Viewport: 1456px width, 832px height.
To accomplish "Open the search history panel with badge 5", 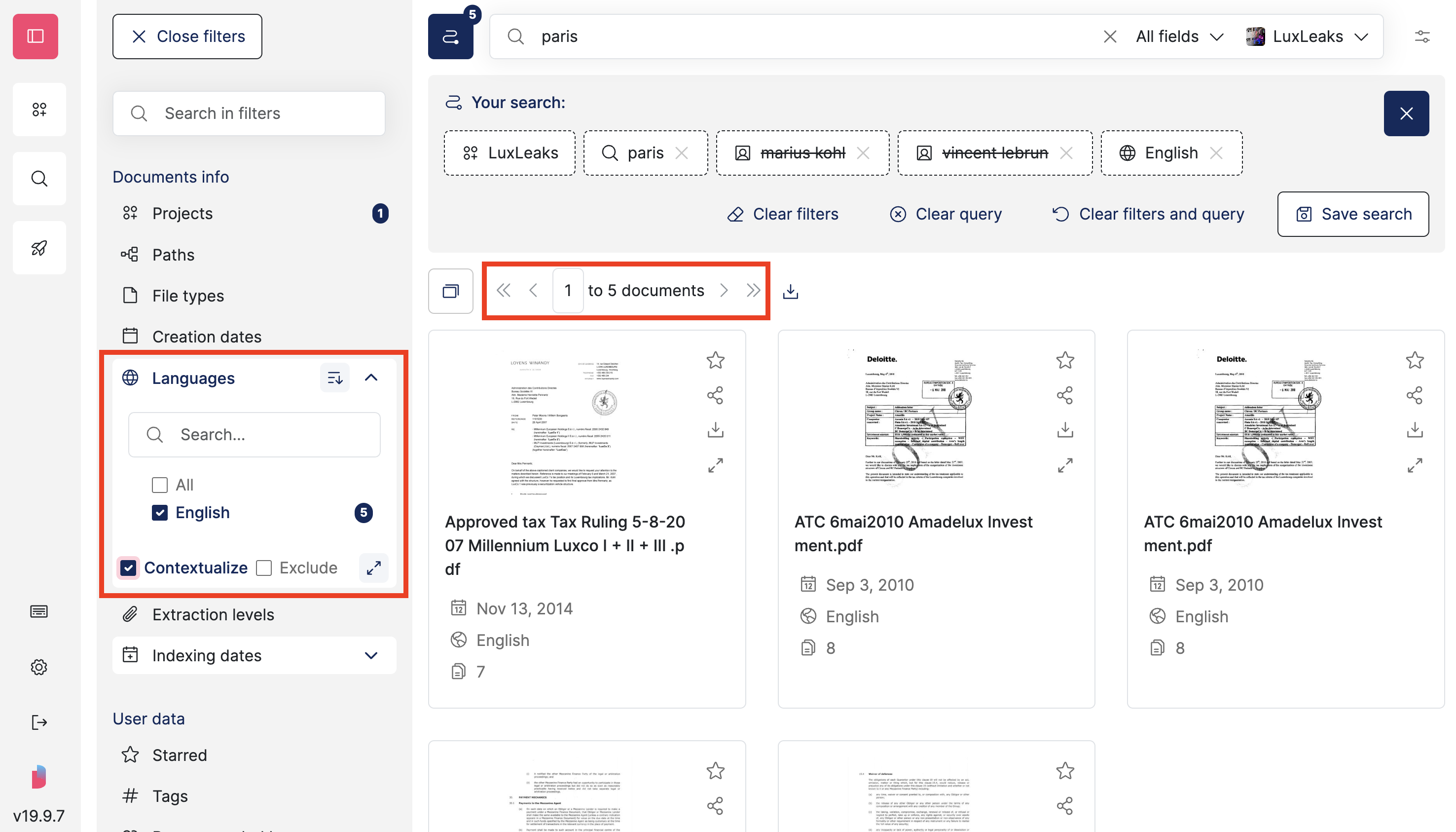I will (x=450, y=36).
